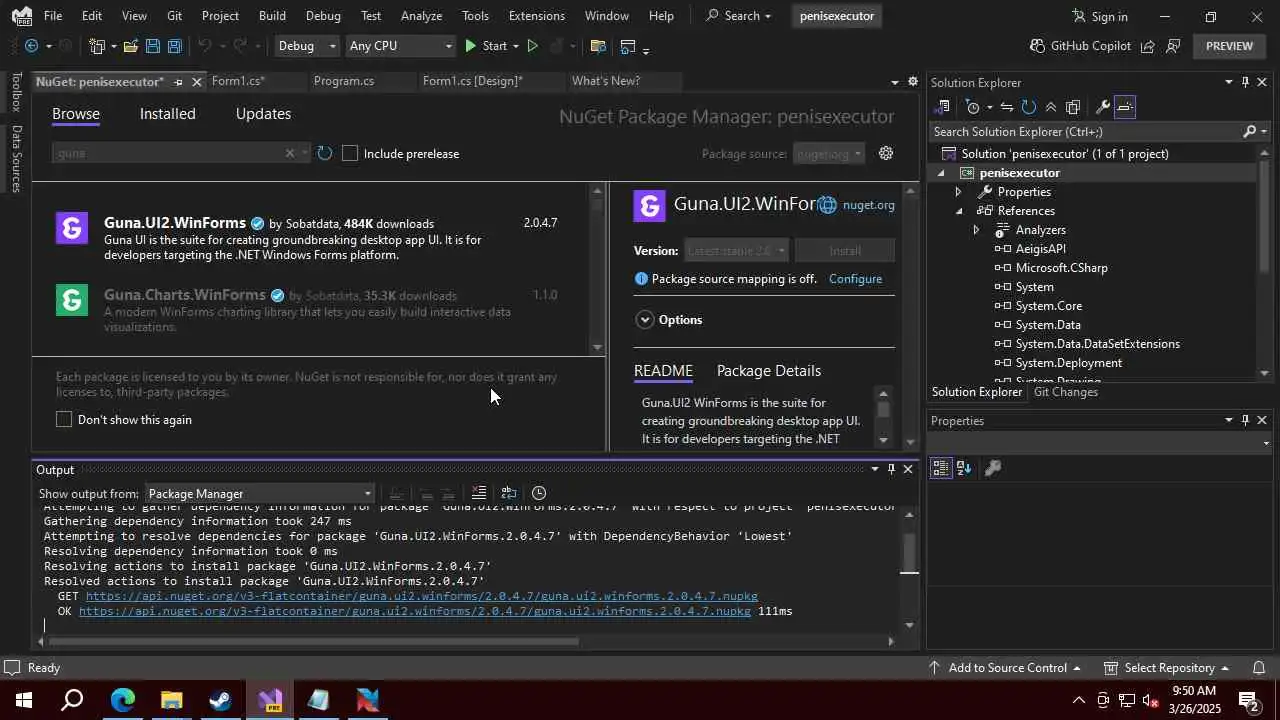Click the PREVIEW button

click(1229, 46)
